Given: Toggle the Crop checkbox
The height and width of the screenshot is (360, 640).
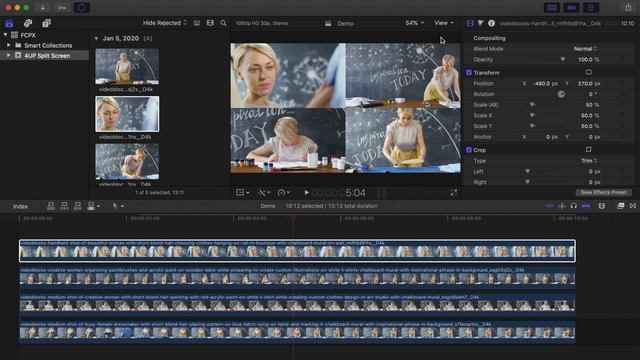Looking at the screenshot, I should tap(469, 150).
